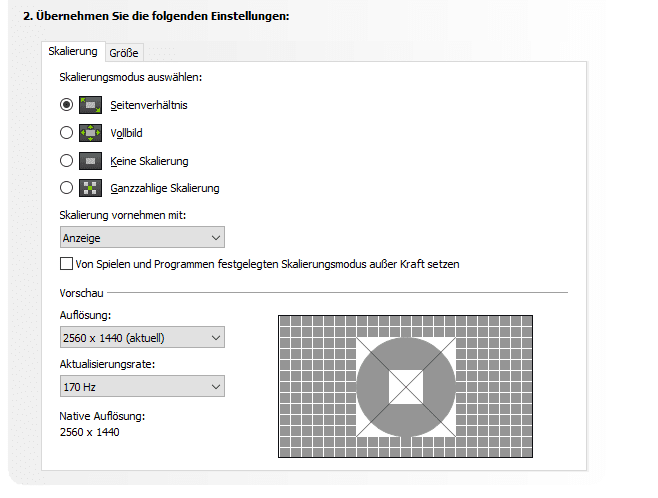
Task: Click the Skalierungsmodus auswählen heading
Action: [x=131, y=77]
